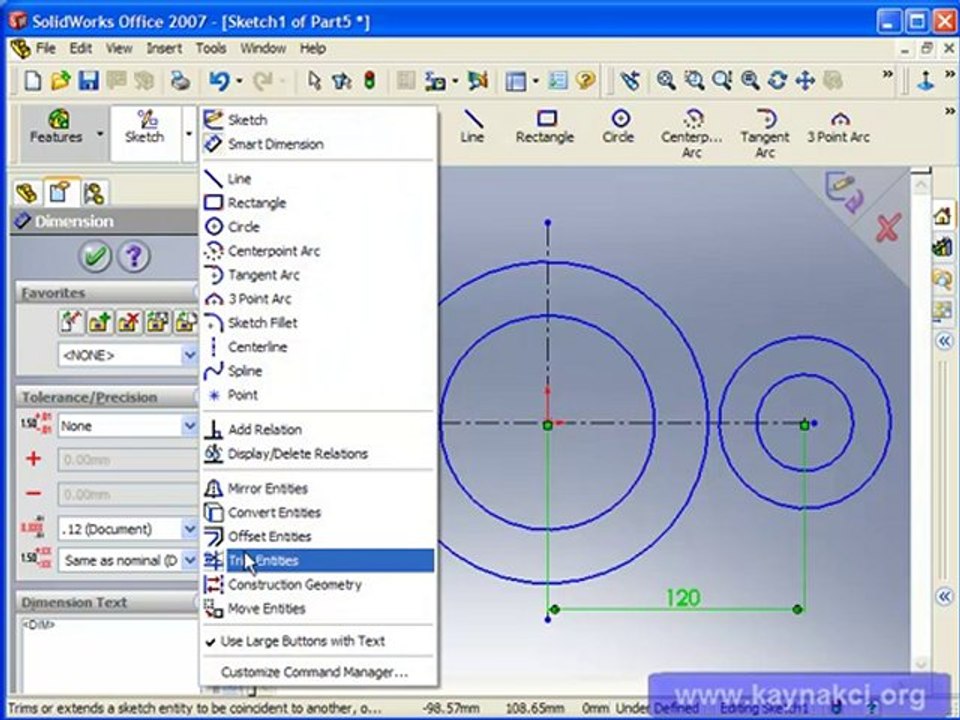Select the Rectangle tool in CommandManager
The height and width of the screenshot is (720, 960).
click(545, 127)
